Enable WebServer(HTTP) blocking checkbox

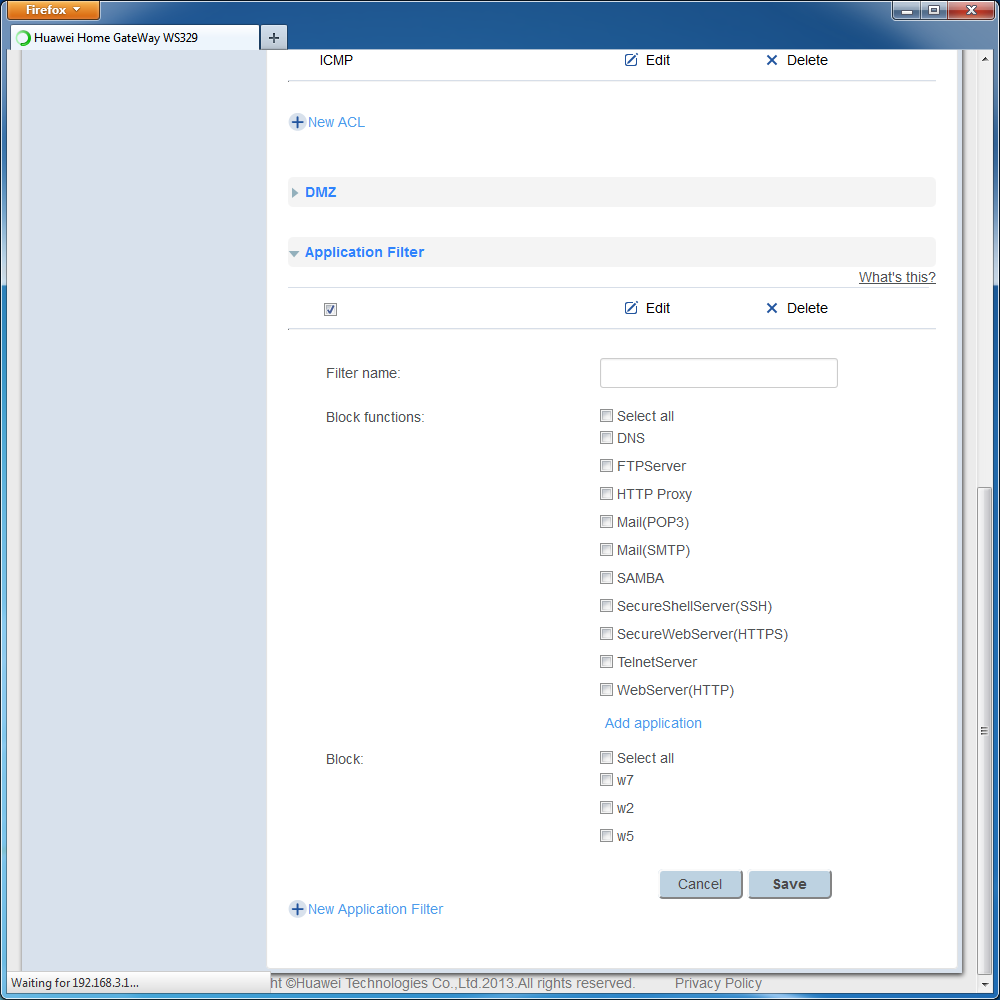(x=607, y=690)
